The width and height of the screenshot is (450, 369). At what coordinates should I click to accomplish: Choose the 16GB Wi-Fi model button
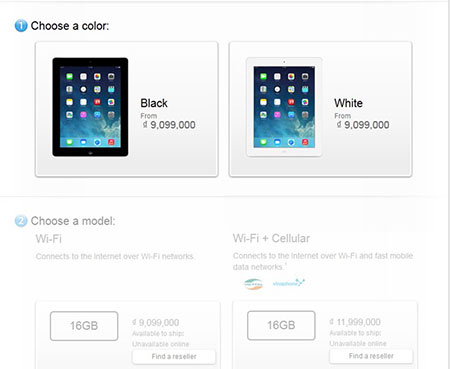(84, 326)
